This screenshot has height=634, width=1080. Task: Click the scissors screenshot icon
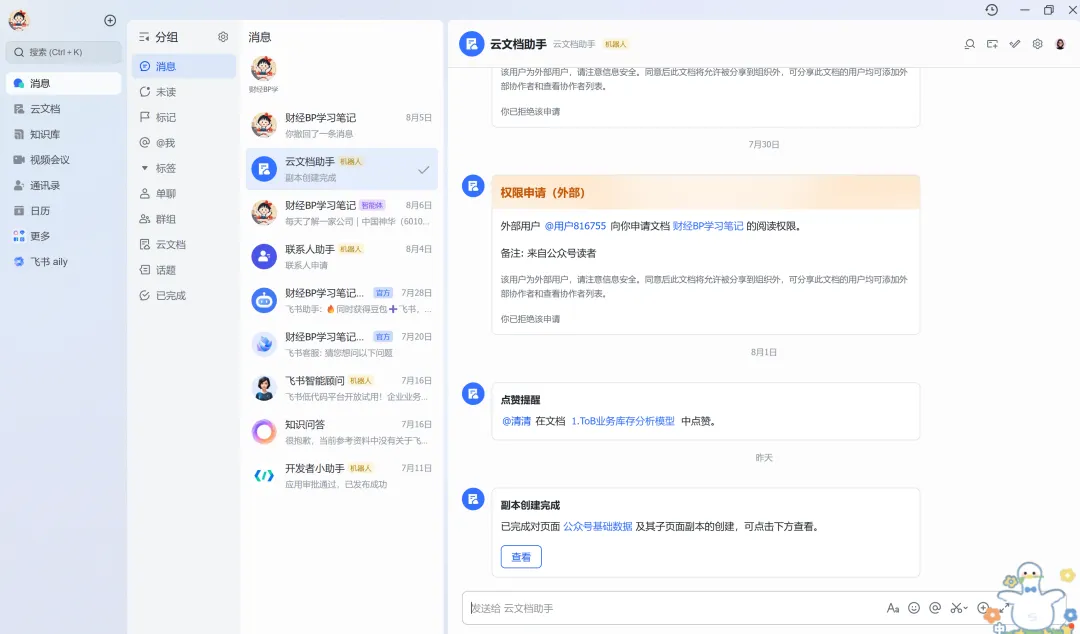click(956, 608)
